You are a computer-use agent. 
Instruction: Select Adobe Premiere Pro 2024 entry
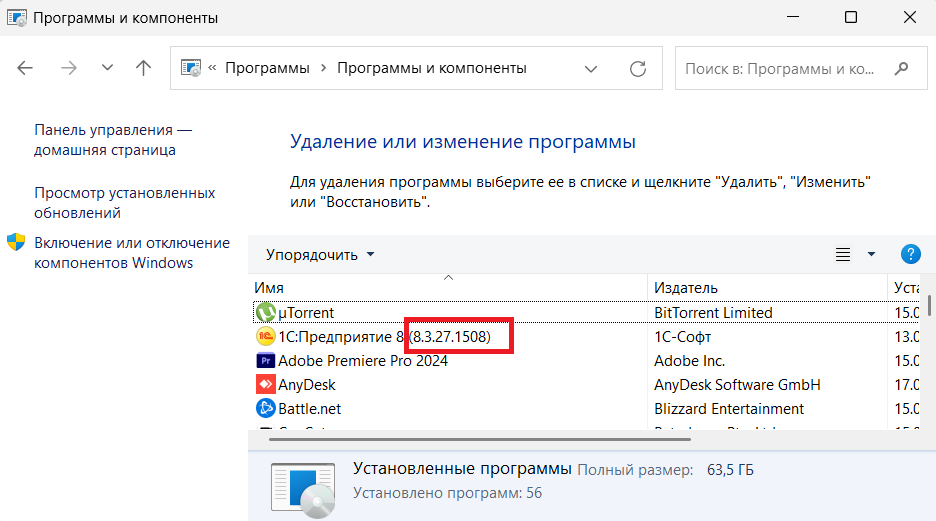pyautogui.click(x=363, y=360)
